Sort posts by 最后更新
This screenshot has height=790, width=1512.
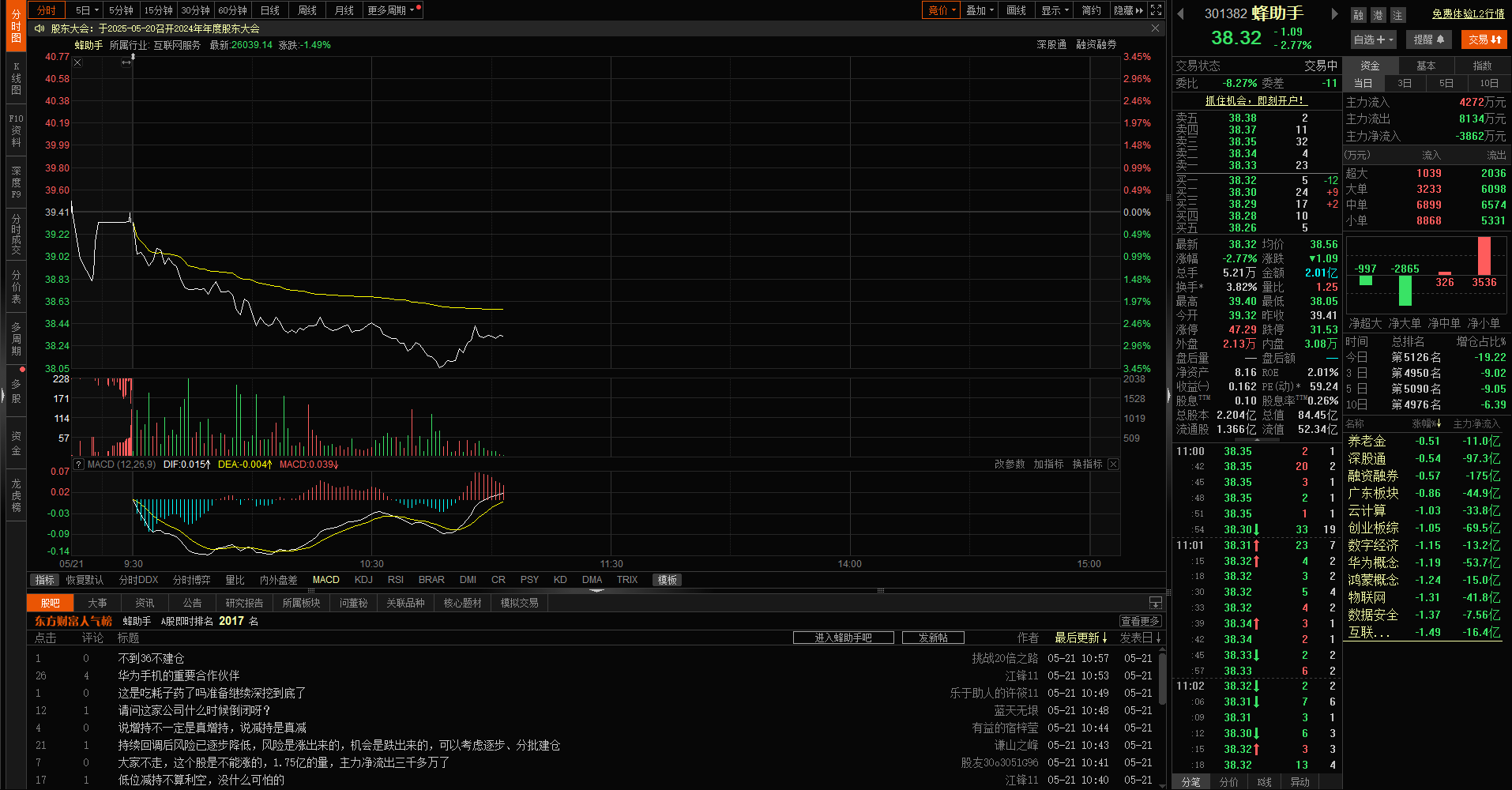(x=1081, y=638)
